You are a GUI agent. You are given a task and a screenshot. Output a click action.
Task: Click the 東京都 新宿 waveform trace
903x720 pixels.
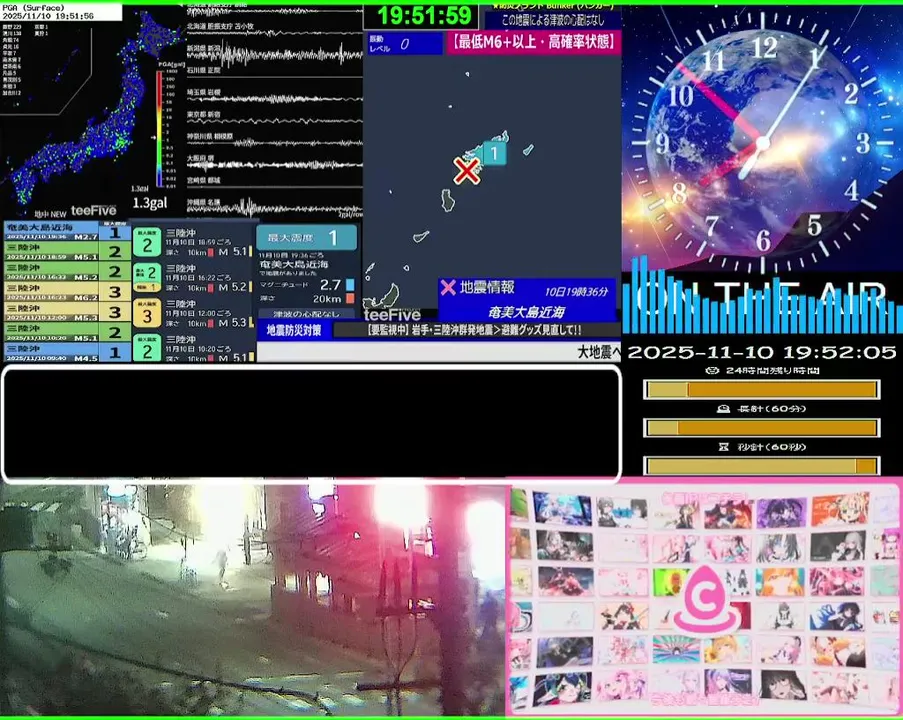[x=274, y=120]
